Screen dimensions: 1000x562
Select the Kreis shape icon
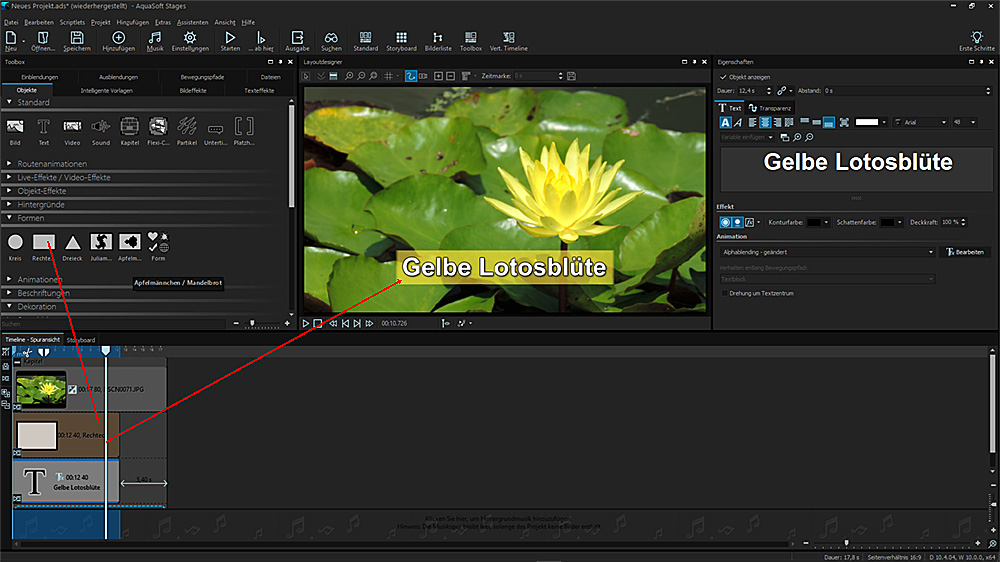point(15,242)
